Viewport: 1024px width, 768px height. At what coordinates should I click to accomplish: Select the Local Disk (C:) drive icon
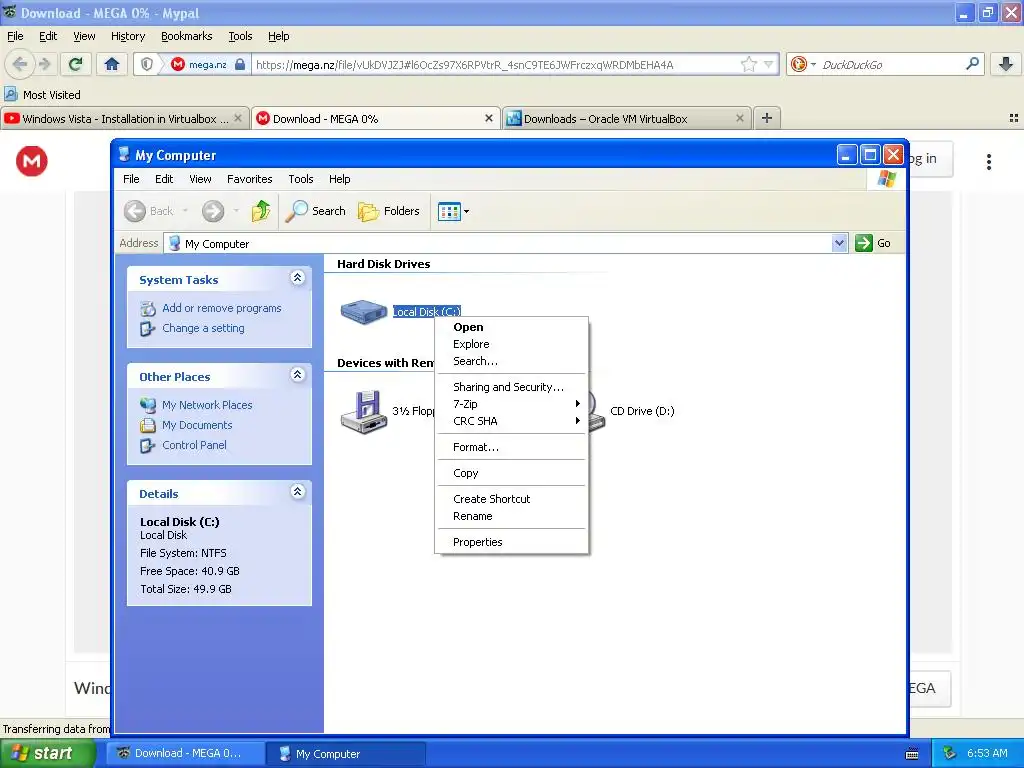364,312
